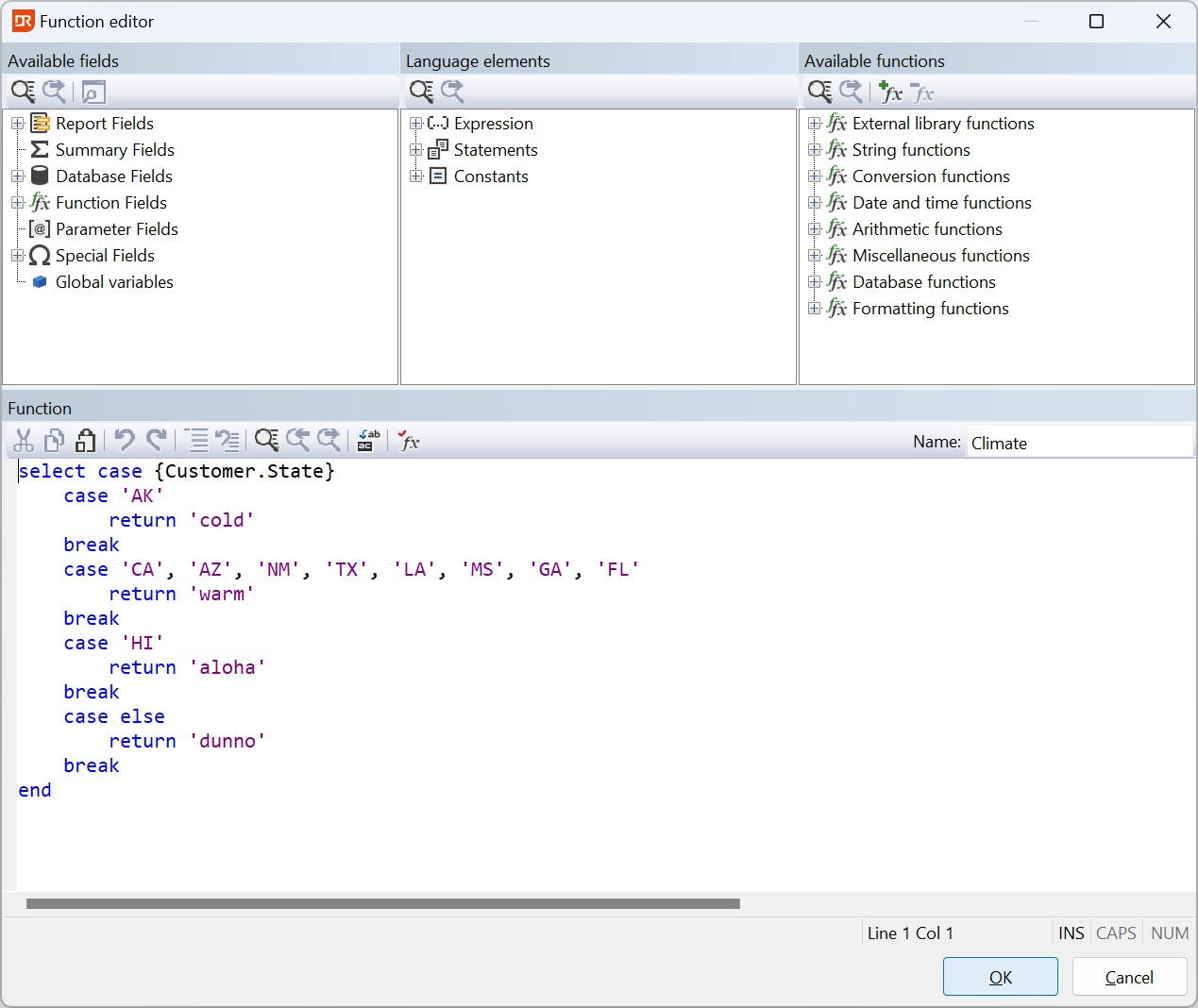
Task: Expand String functions node
Action: 814,150
